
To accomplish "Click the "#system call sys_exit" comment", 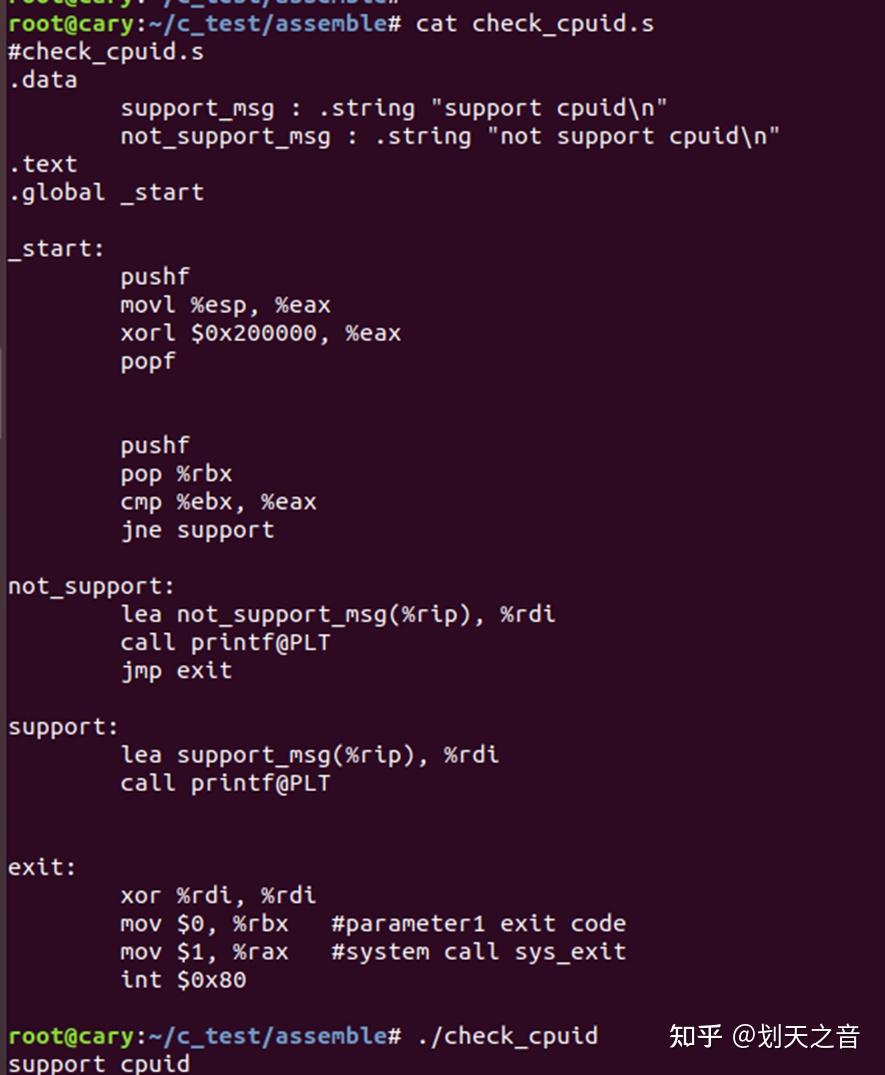I will (478, 951).
